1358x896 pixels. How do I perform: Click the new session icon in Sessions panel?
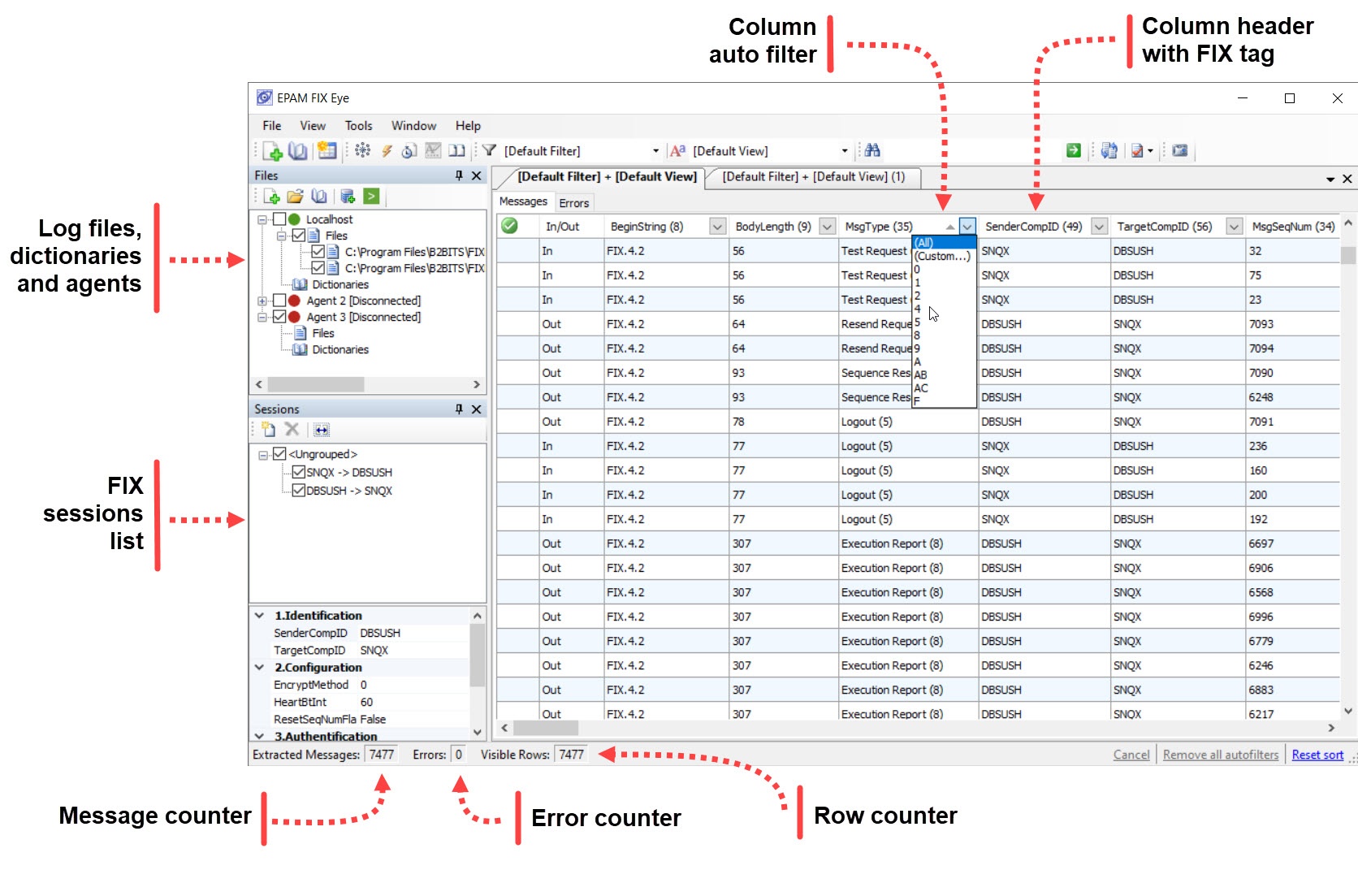[268, 430]
